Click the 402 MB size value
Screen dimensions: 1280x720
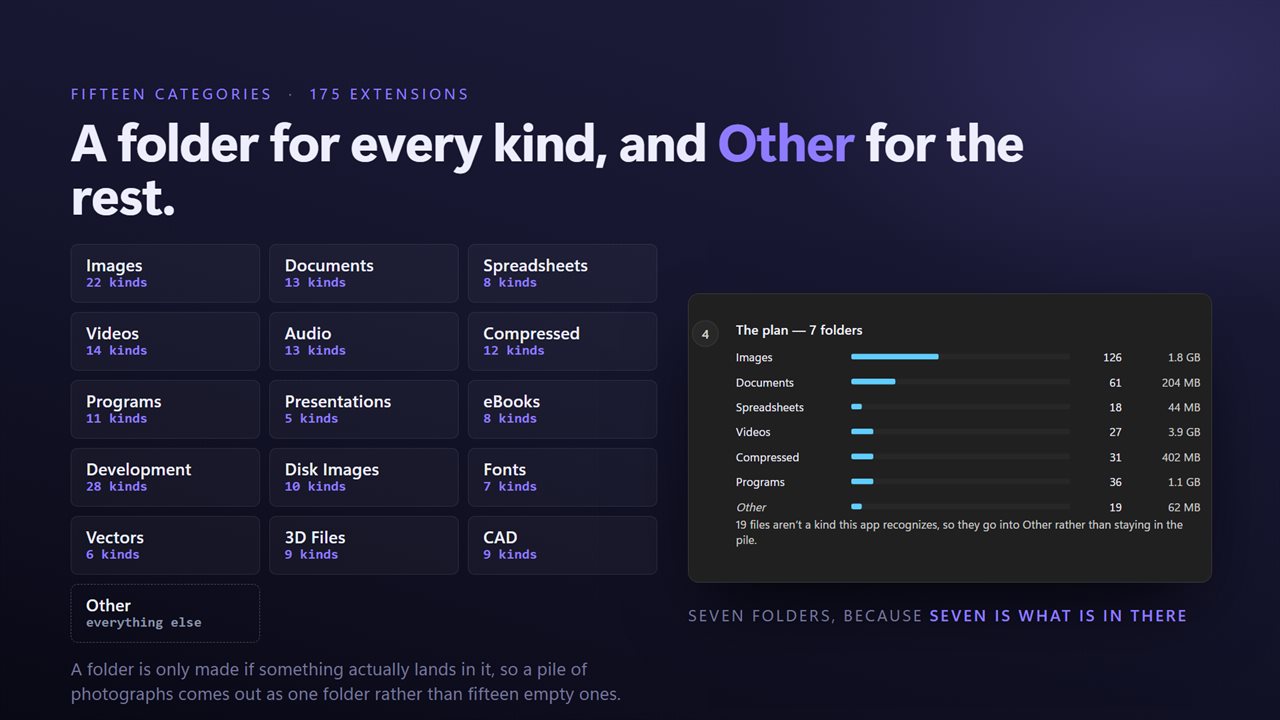[1180, 457]
